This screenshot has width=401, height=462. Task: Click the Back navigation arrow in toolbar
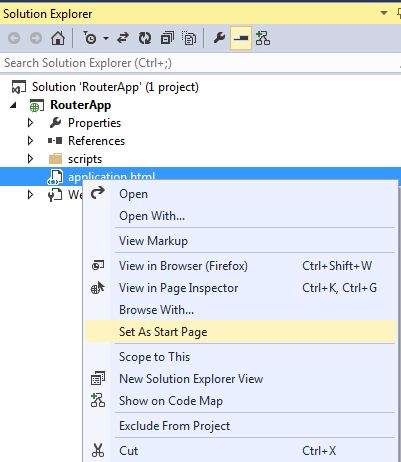[x=14, y=38]
